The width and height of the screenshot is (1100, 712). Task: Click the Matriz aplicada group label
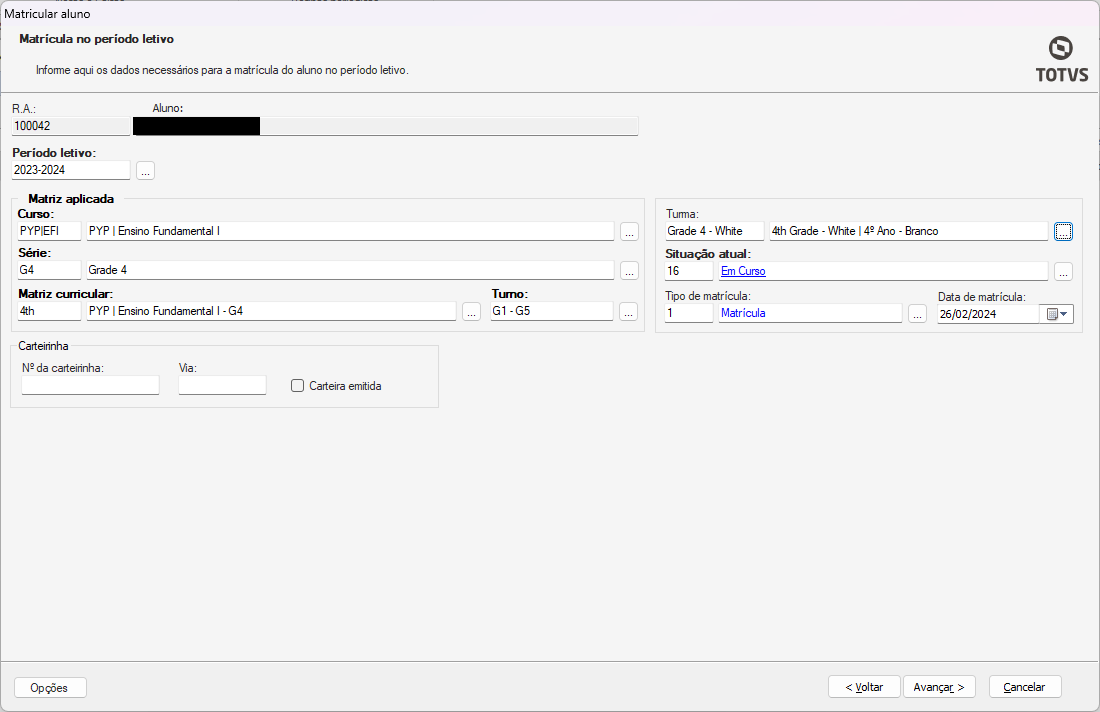pyautogui.click(x=71, y=199)
